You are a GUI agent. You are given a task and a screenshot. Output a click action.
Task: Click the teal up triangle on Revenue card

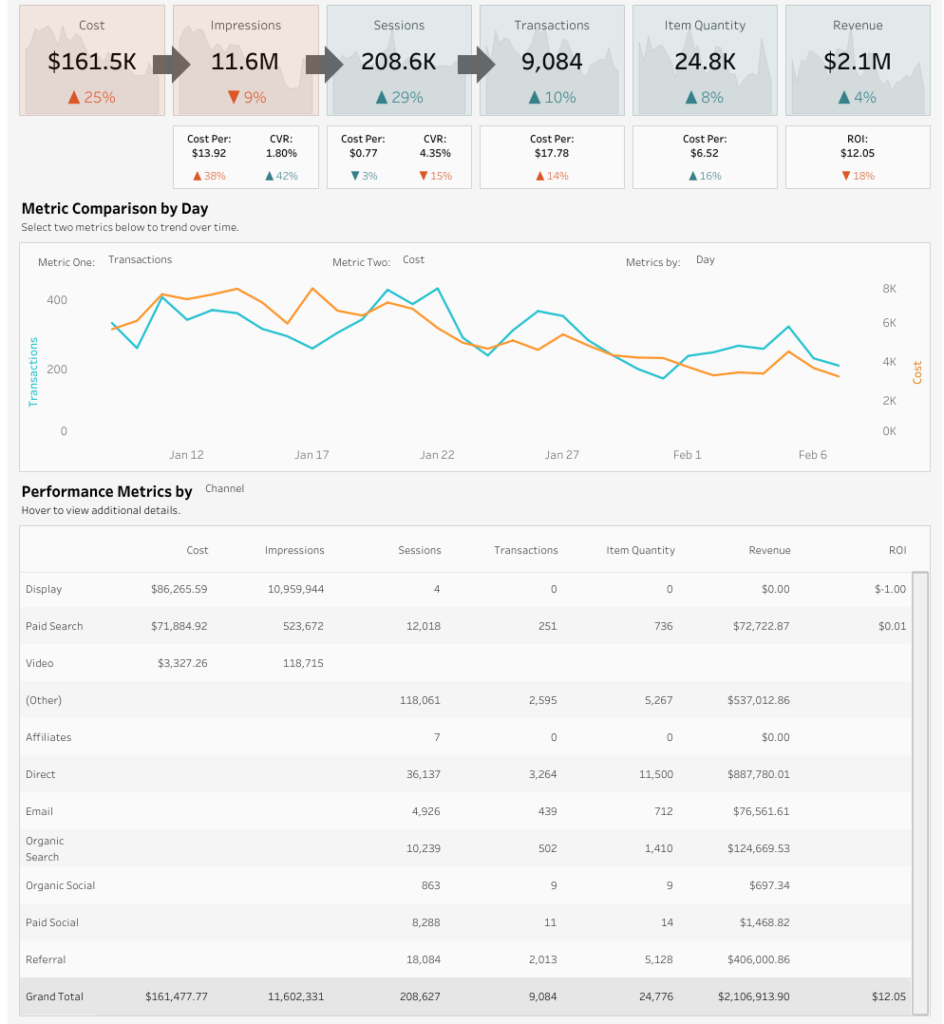click(843, 98)
